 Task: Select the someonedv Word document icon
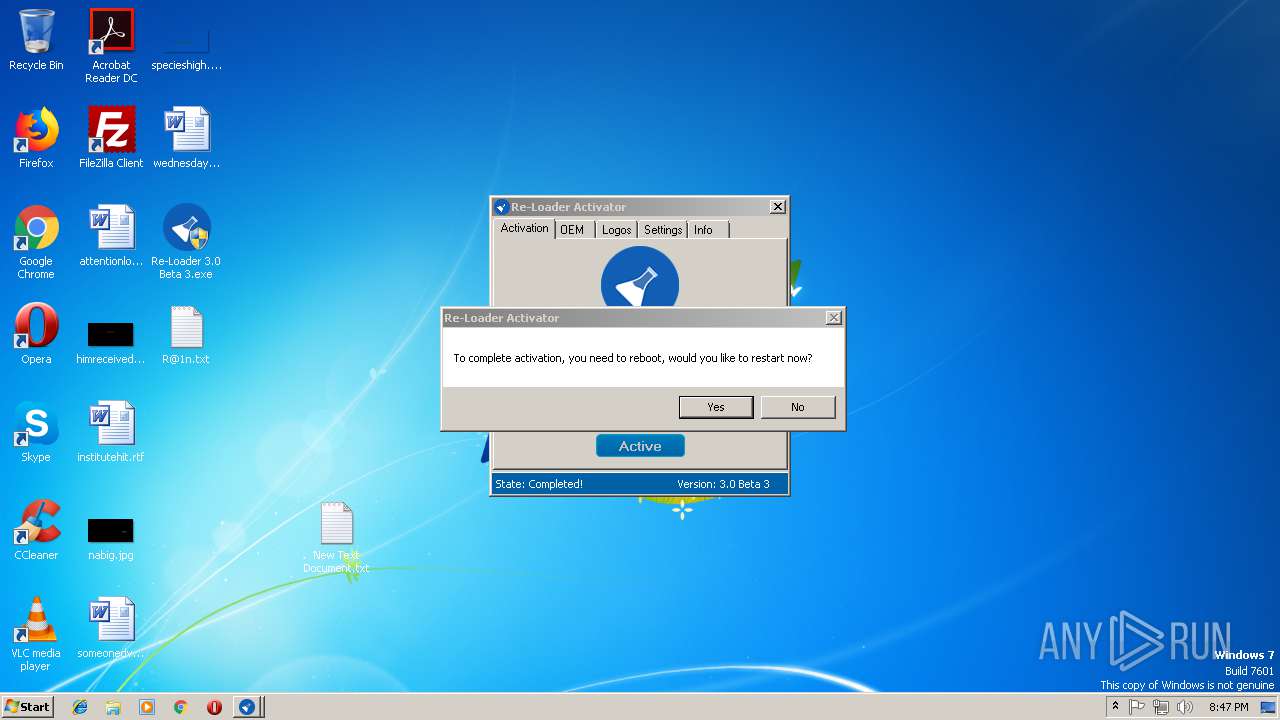(111, 628)
